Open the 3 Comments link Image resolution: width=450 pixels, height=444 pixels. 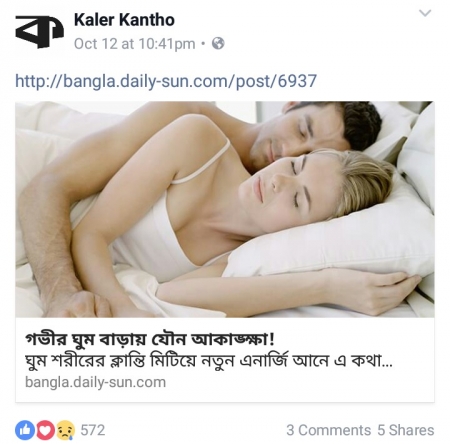pos(328,430)
